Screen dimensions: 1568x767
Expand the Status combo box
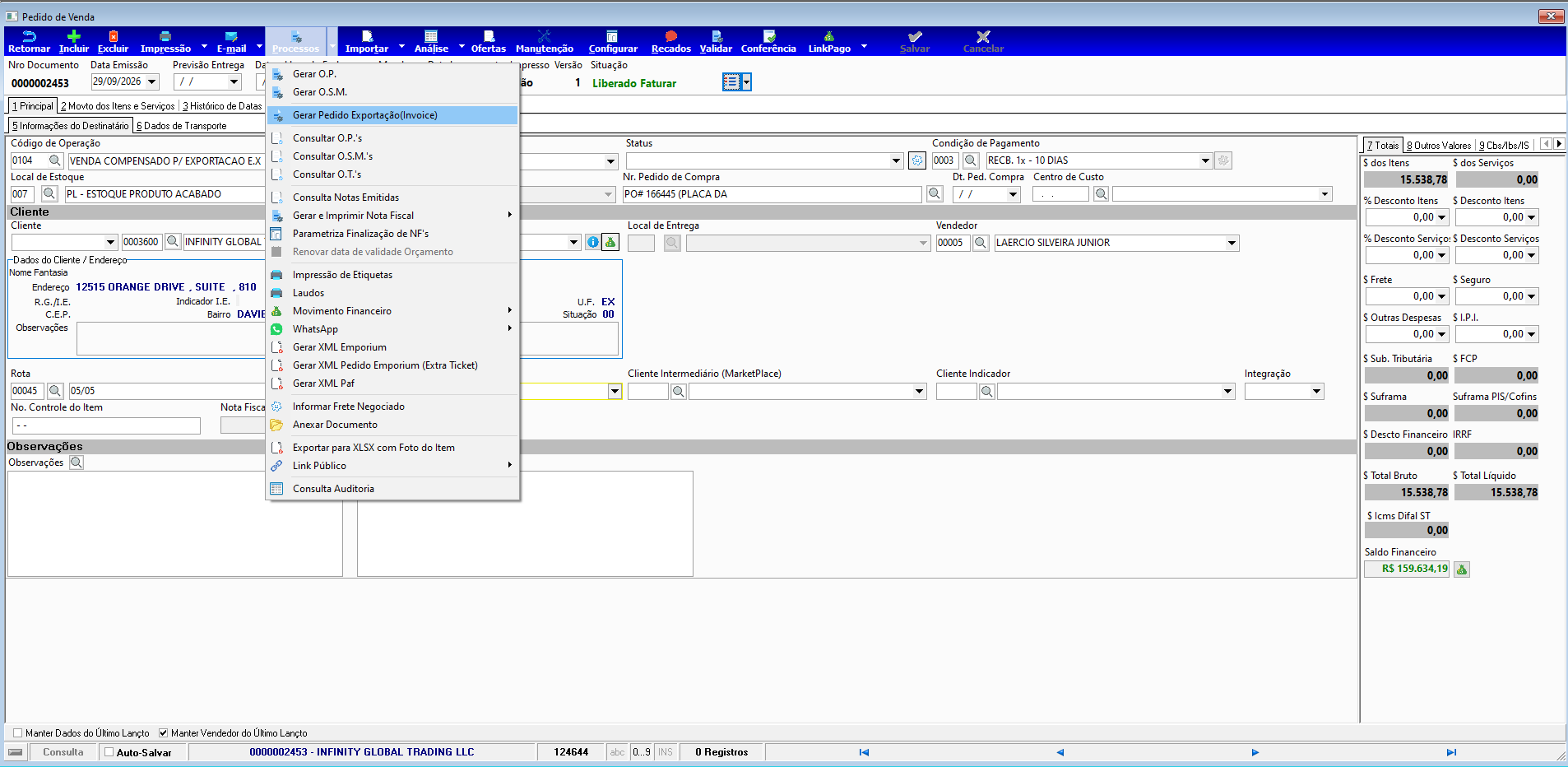tap(897, 160)
